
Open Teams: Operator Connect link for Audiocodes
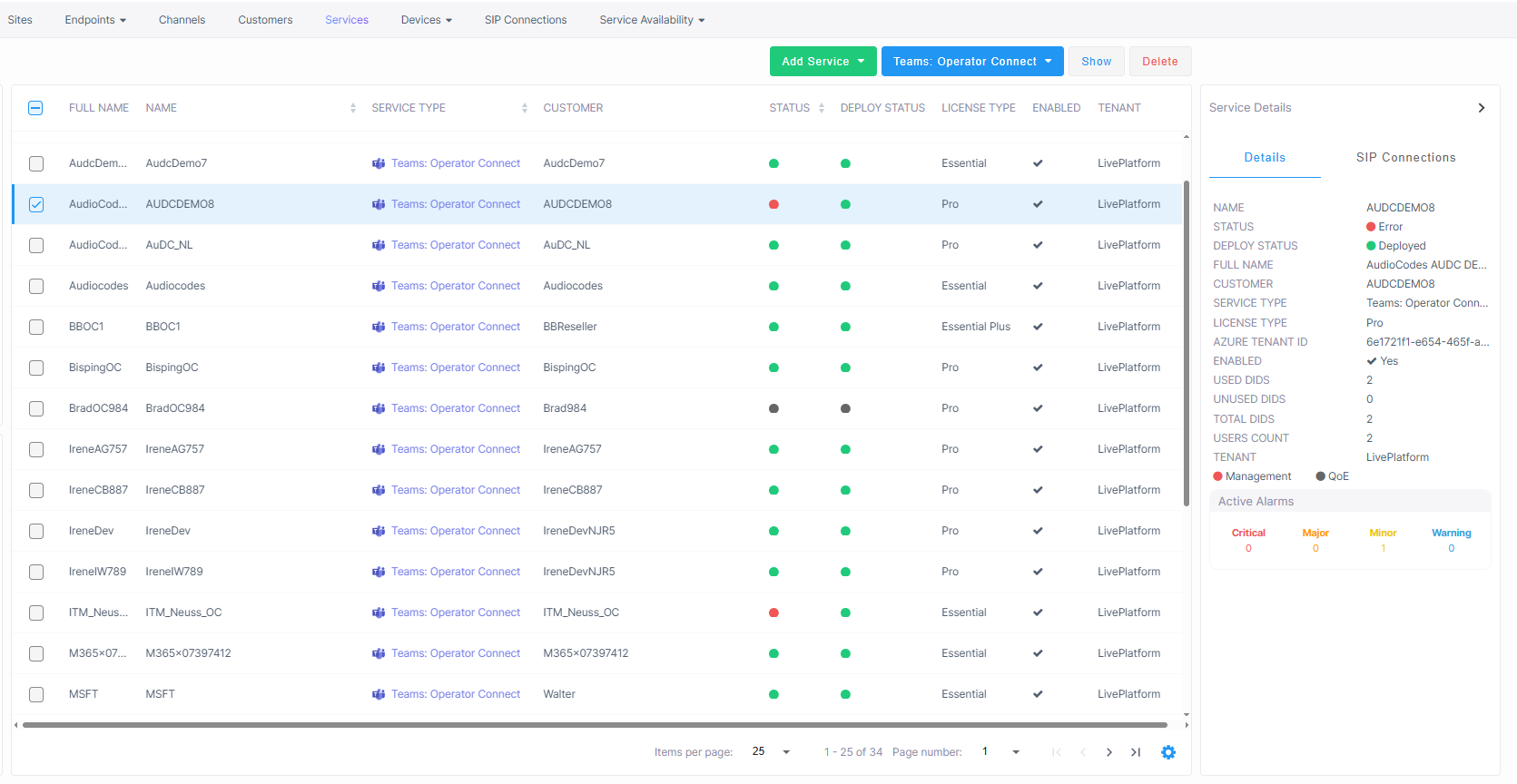click(456, 286)
